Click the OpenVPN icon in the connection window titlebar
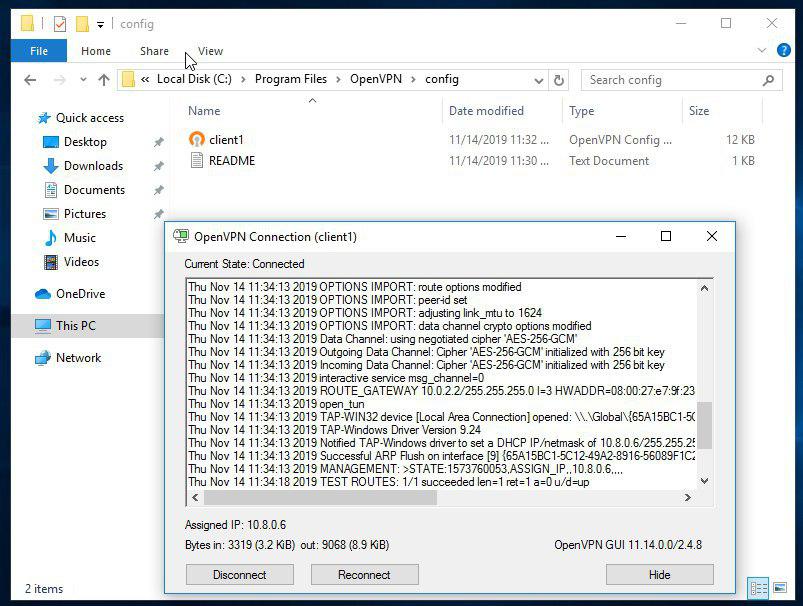Image resolution: width=803 pixels, height=606 pixels. (x=181, y=236)
